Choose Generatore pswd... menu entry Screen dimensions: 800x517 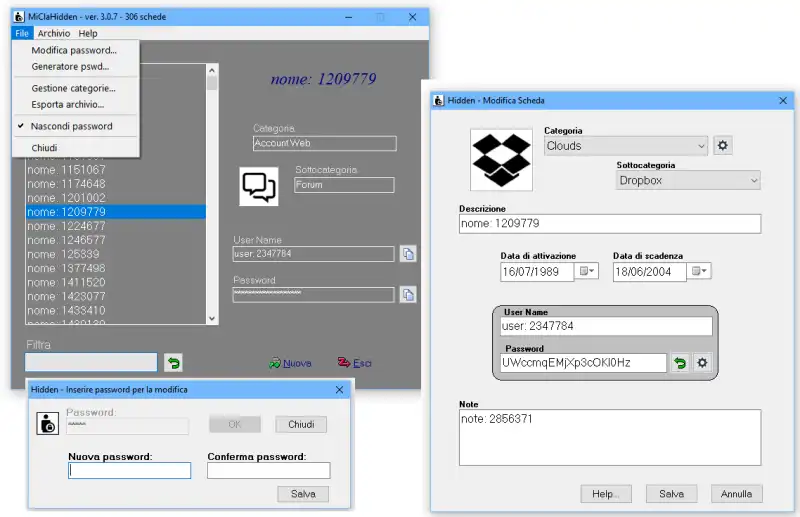(x=70, y=66)
